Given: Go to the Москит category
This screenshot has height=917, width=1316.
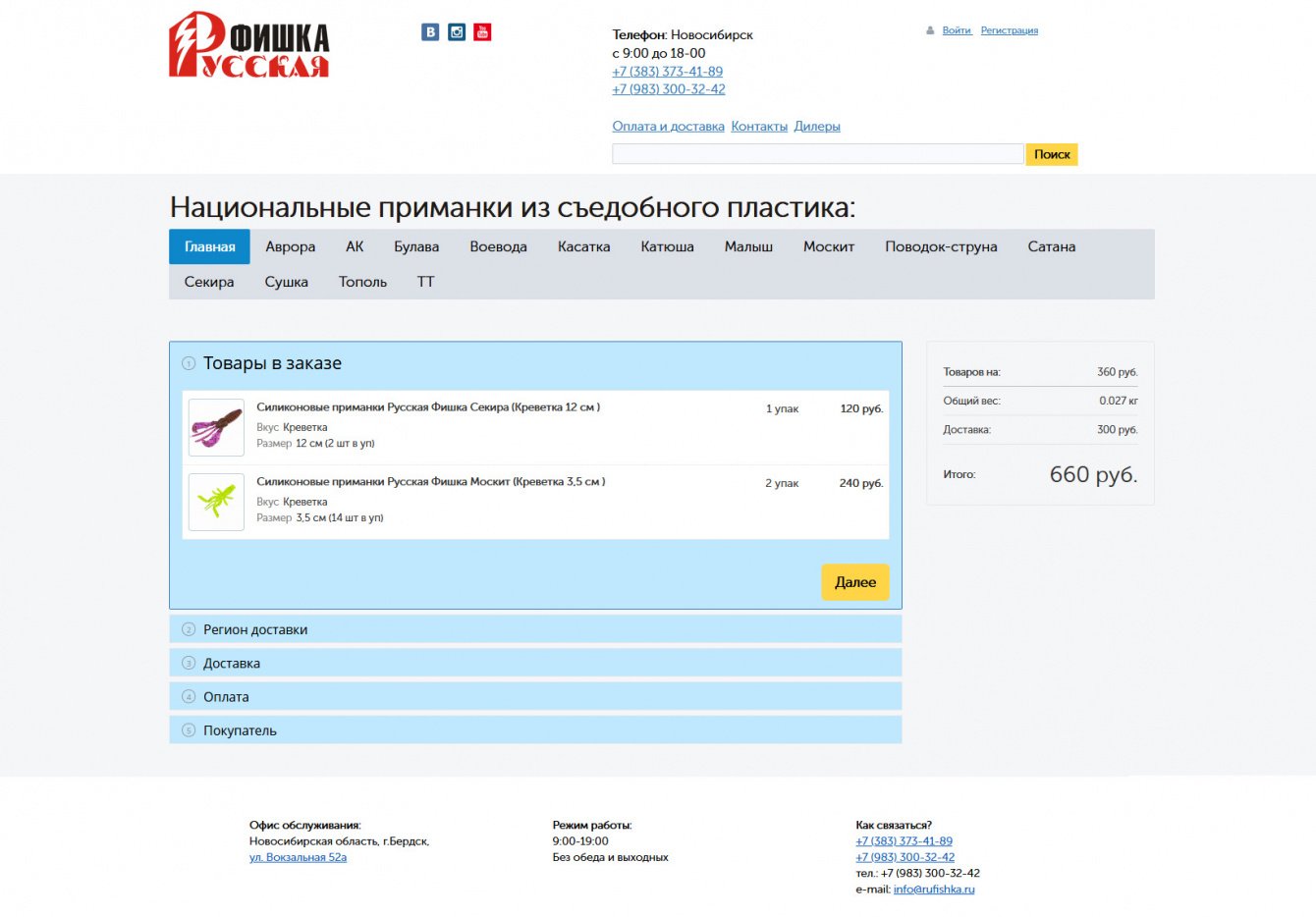Looking at the screenshot, I should 829,246.
